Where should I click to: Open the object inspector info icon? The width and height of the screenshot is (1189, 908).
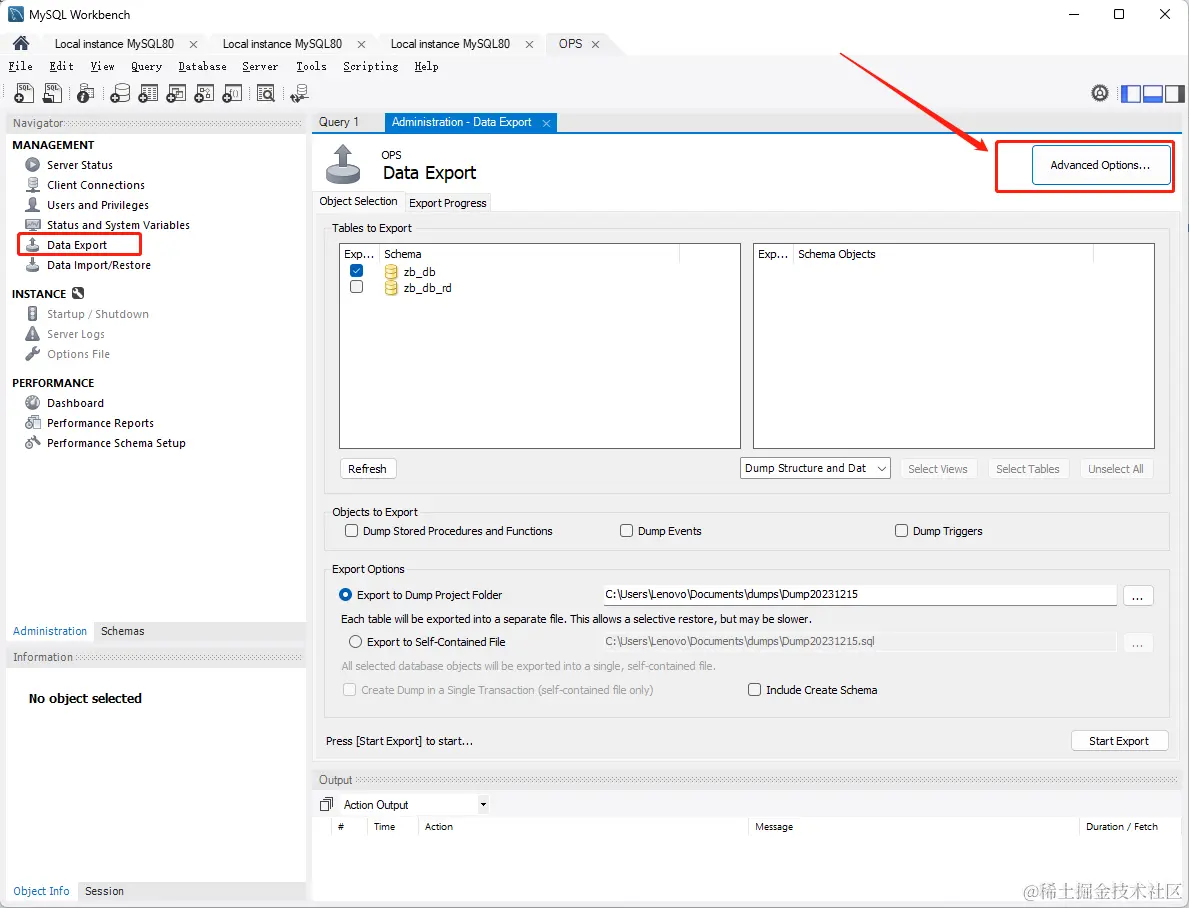tap(85, 93)
